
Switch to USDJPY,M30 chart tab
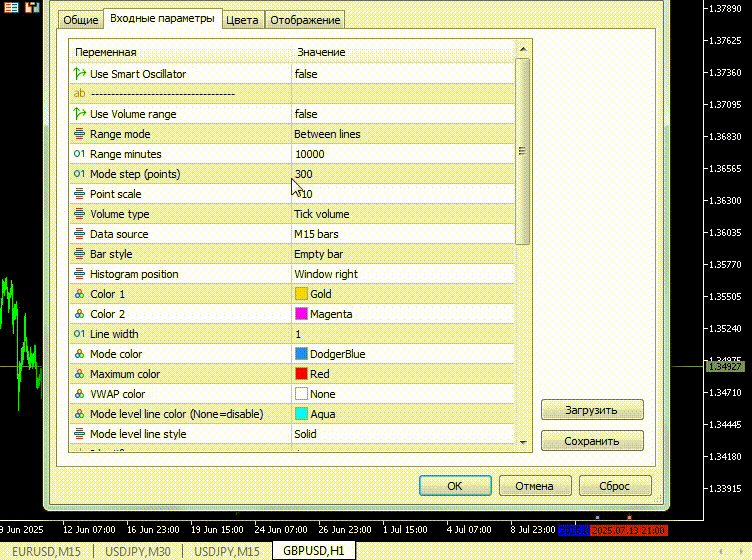[x=138, y=551]
